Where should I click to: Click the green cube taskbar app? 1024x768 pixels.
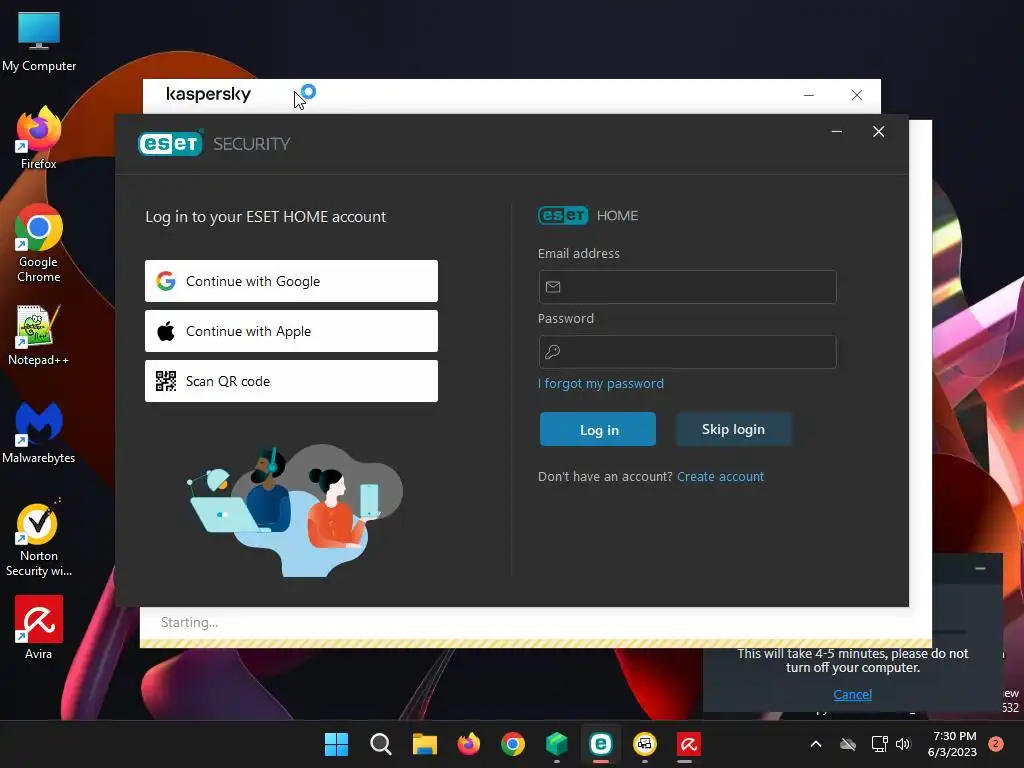[x=556, y=744]
